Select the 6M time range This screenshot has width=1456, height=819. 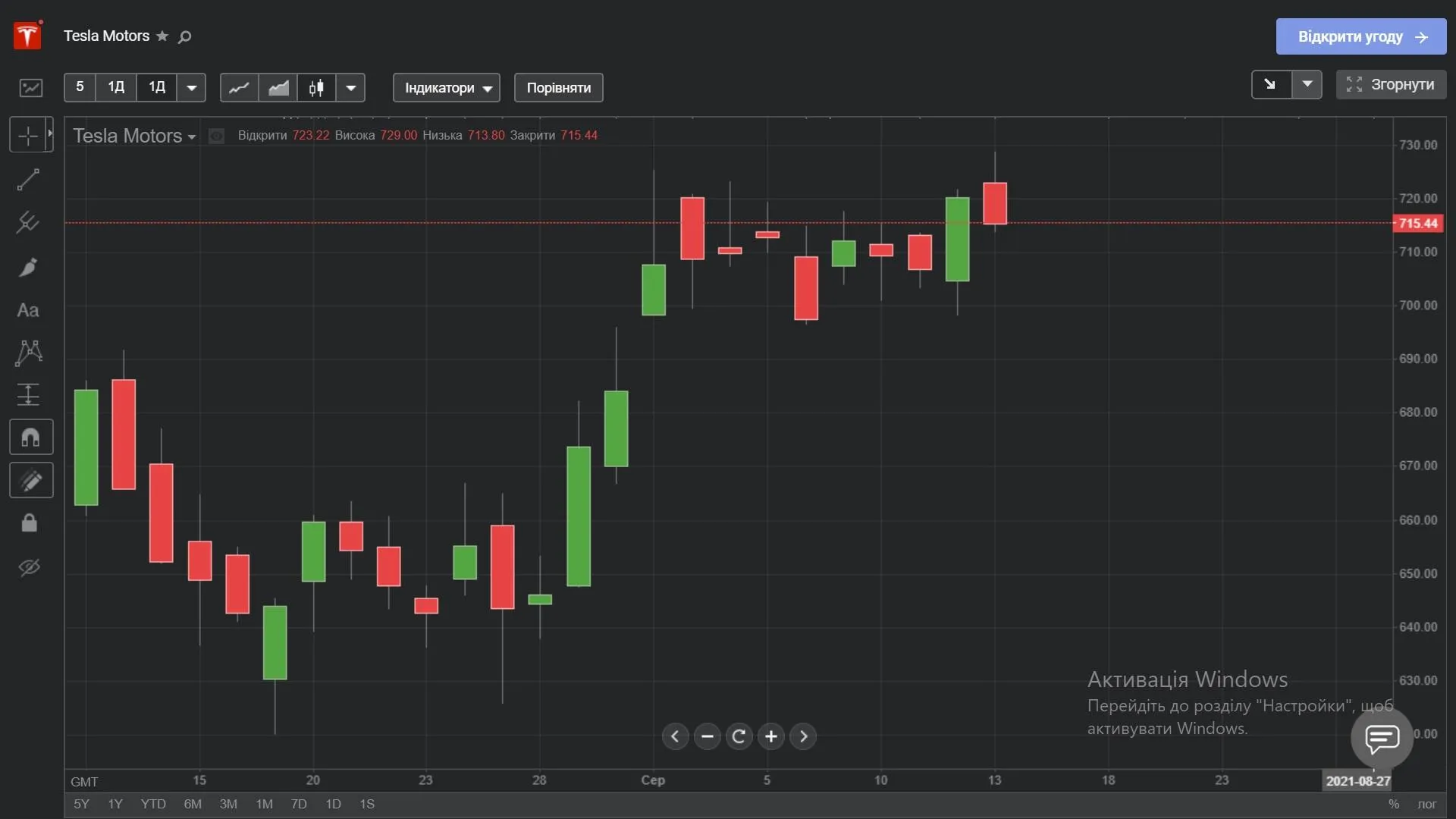click(193, 804)
